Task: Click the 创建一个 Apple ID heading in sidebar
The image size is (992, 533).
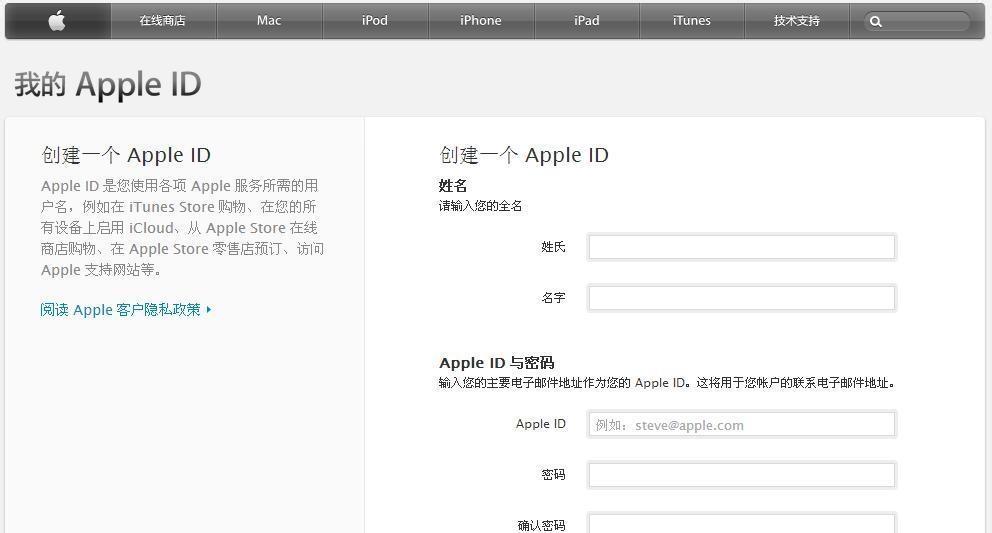Action: [126, 155]
